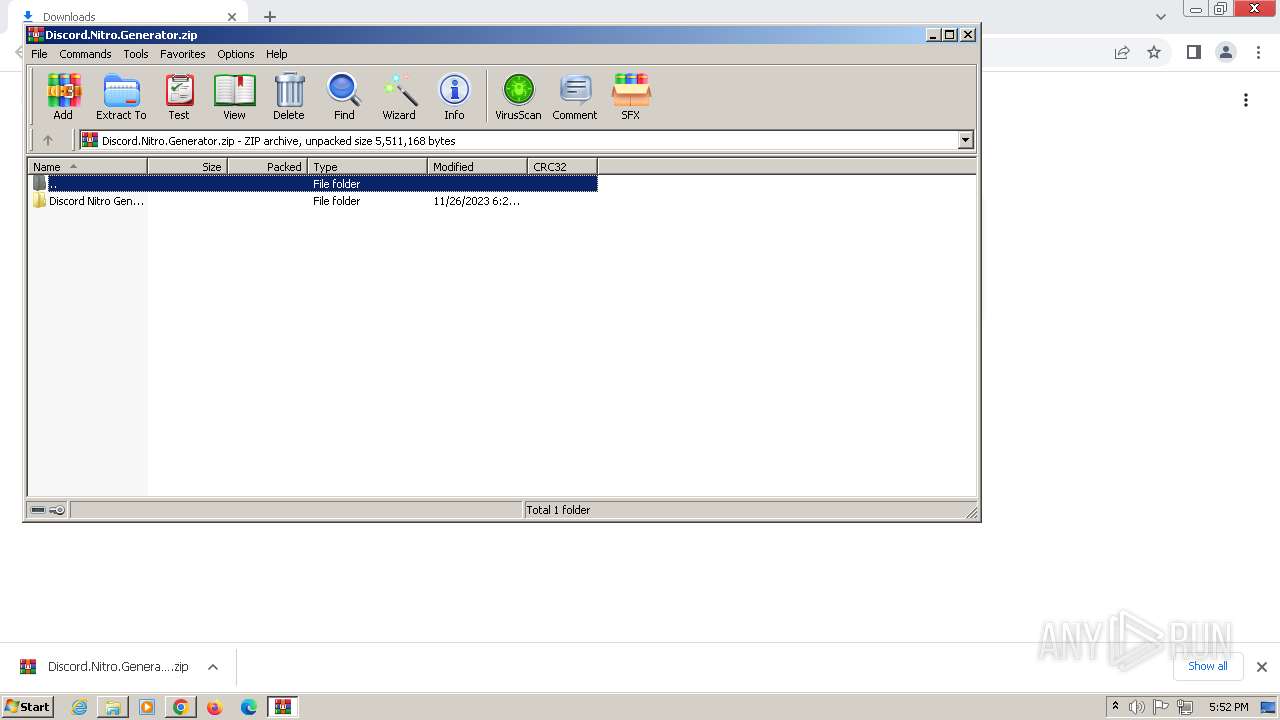
Task: Click the Delete trash icon
Action: click(x=289, y=96)
